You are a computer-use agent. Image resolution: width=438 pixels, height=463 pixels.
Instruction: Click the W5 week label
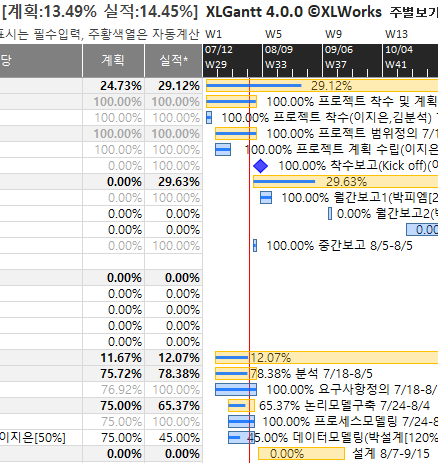pyautogui.click(x=273, y=34)
